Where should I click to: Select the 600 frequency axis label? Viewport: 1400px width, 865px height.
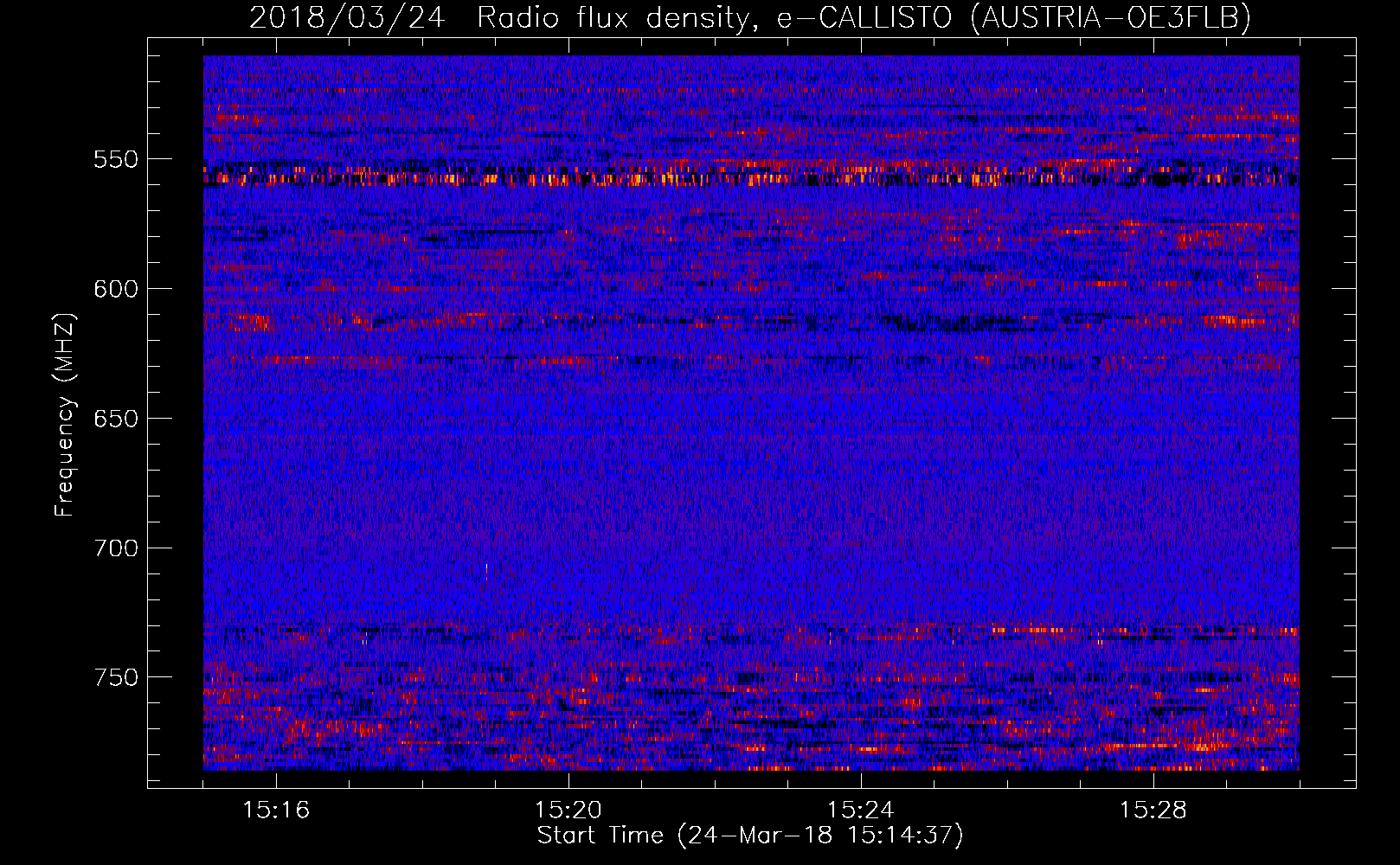pos(116,289)
